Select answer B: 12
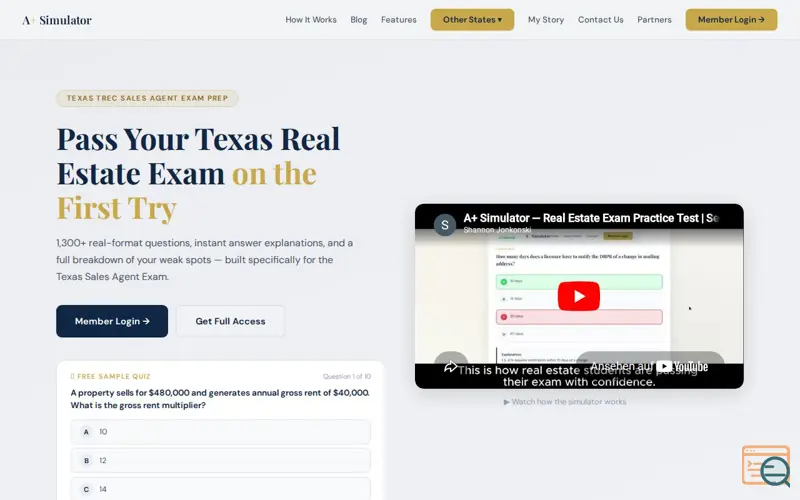The width and height of the screenshot is (800, 500). tap(220, 461)
